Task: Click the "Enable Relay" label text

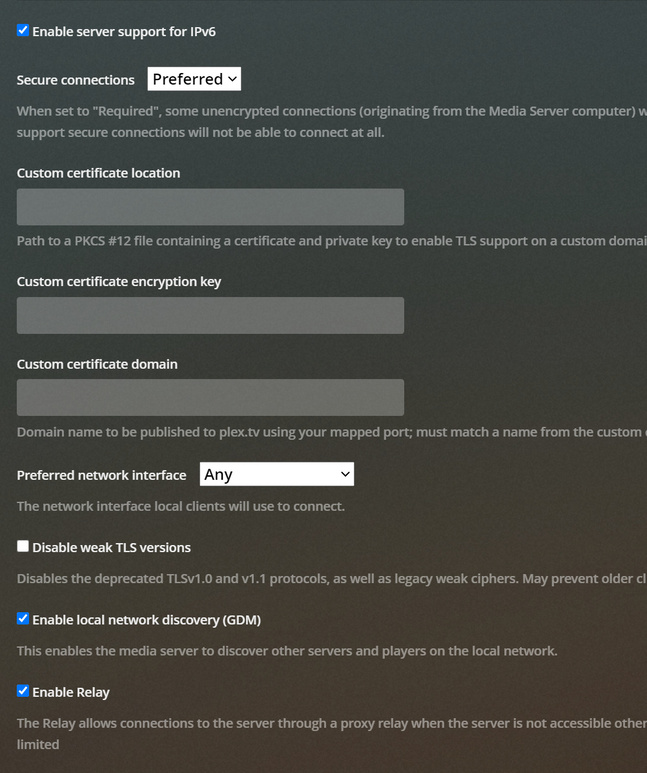Action: [71, 692]
